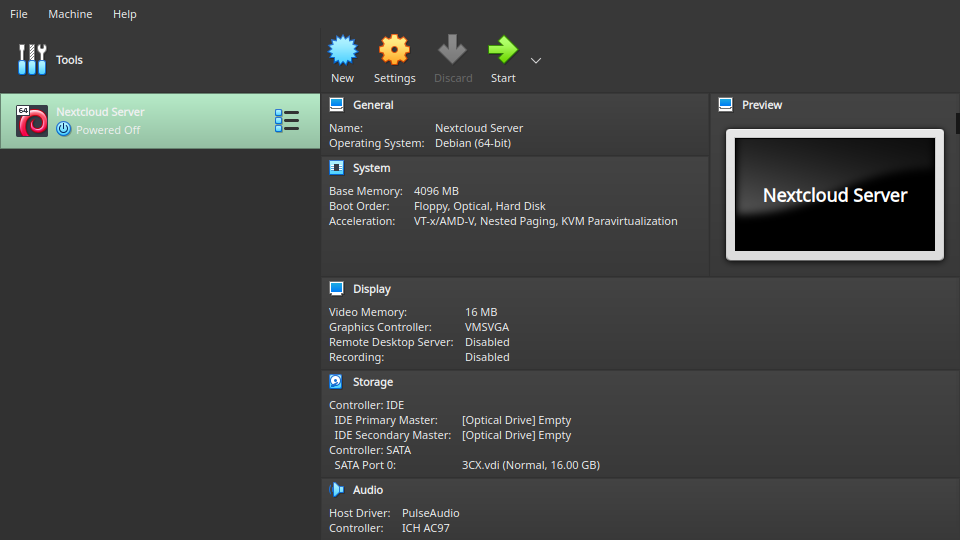Open the Machine menu
The width and height of the screenshot is (960, 540).
(70, 14)
